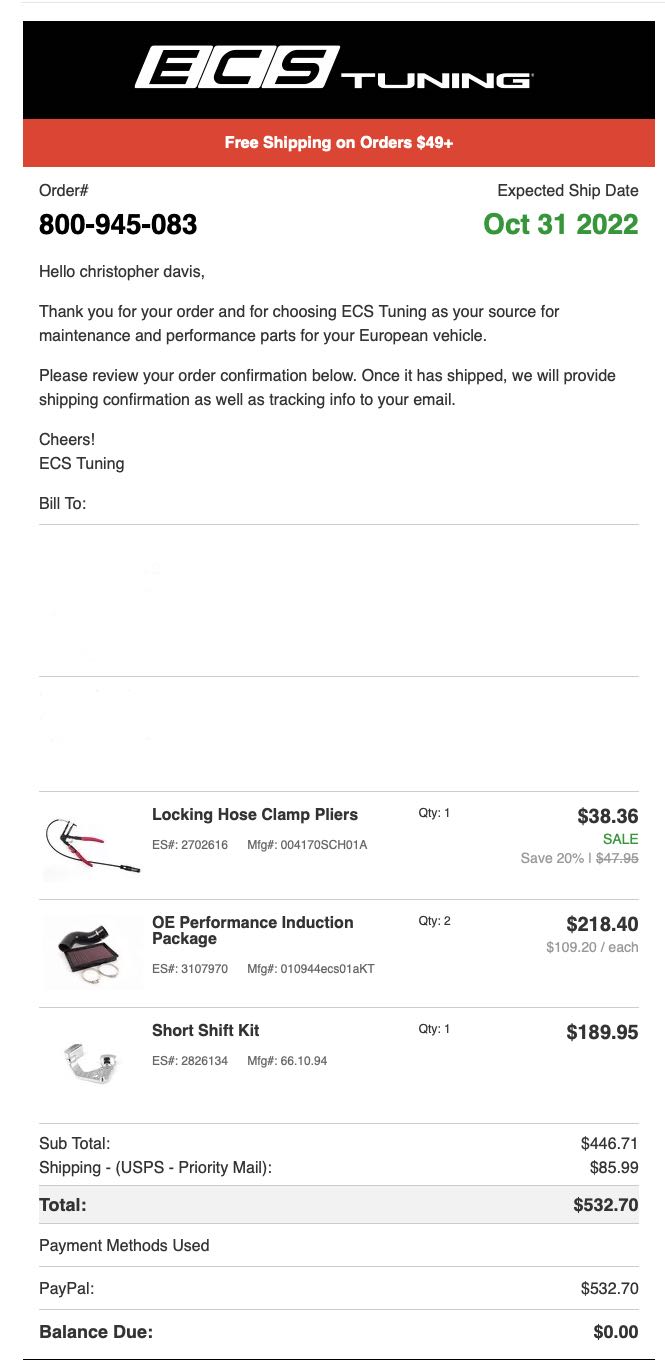Open the Short Shift Kit product image
Screen dimensions: 665x1361
[x=91, y=1061]
